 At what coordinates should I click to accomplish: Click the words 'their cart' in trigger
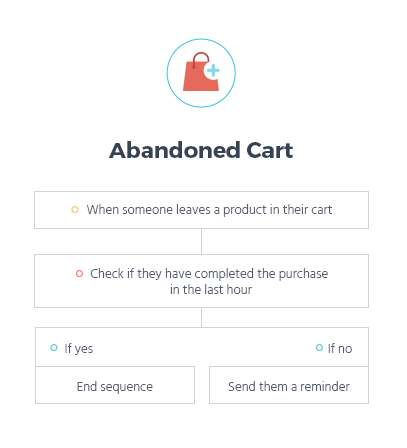[x=307, y=210]
